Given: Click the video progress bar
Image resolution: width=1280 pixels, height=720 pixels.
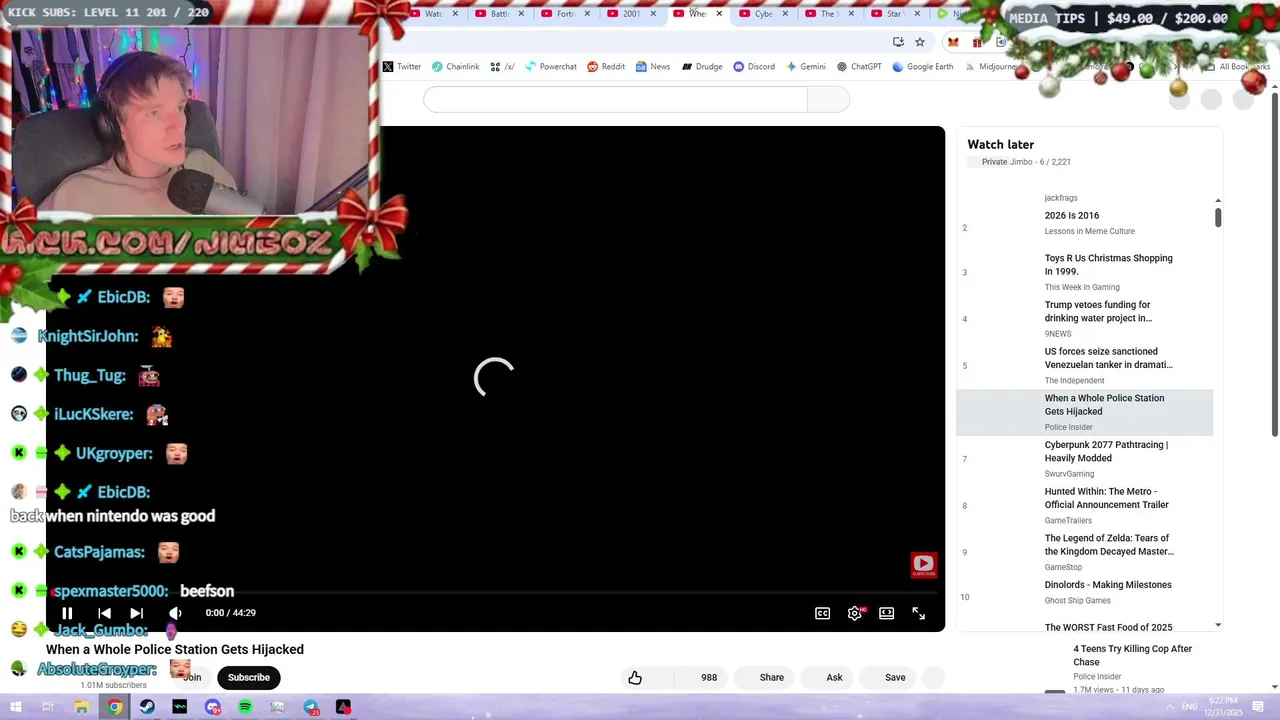Looking at the screenshot, I should click(x=495, y=594).
